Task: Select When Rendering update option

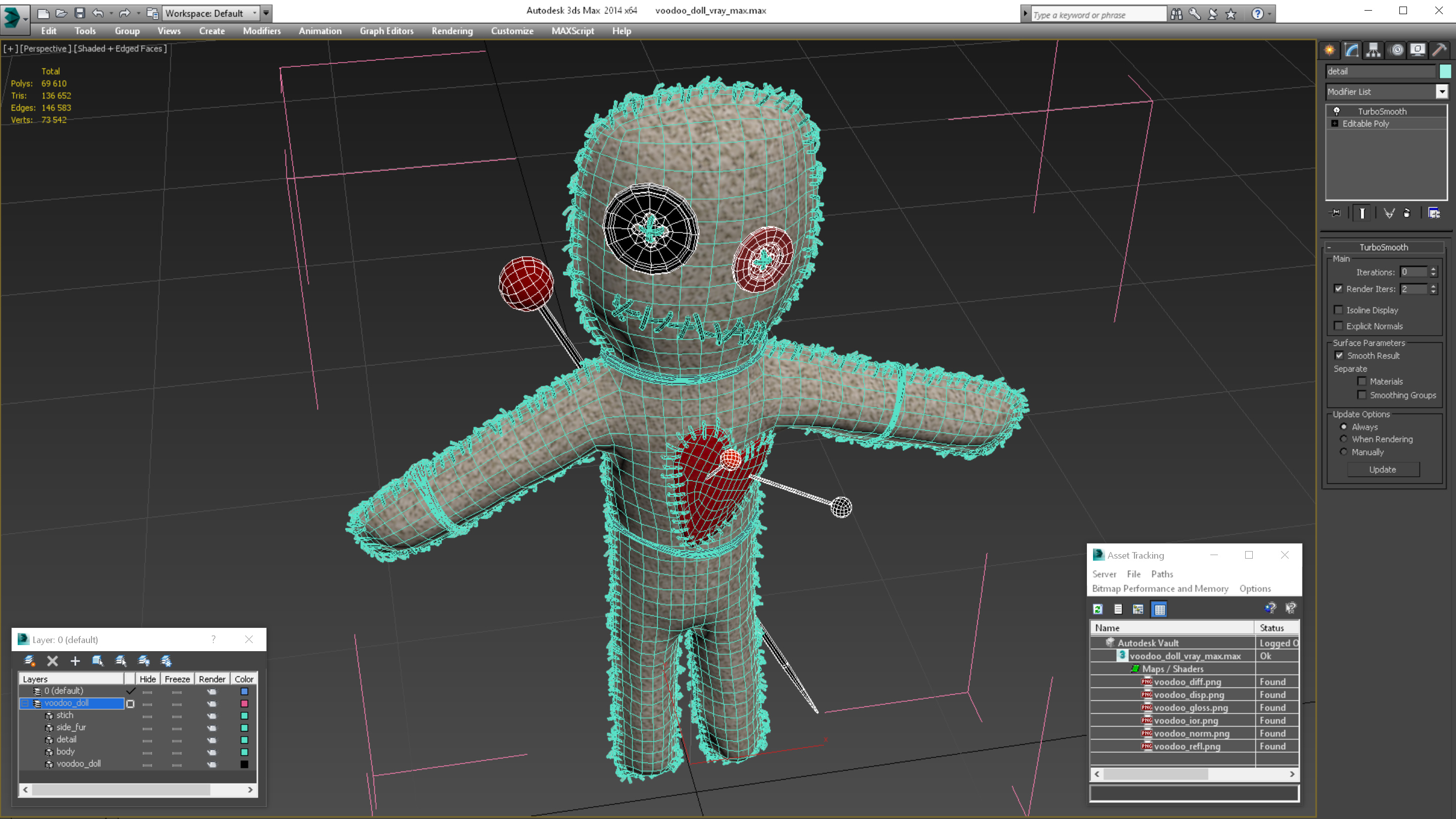Action: pyautogui.click(x=1344, y=439)
